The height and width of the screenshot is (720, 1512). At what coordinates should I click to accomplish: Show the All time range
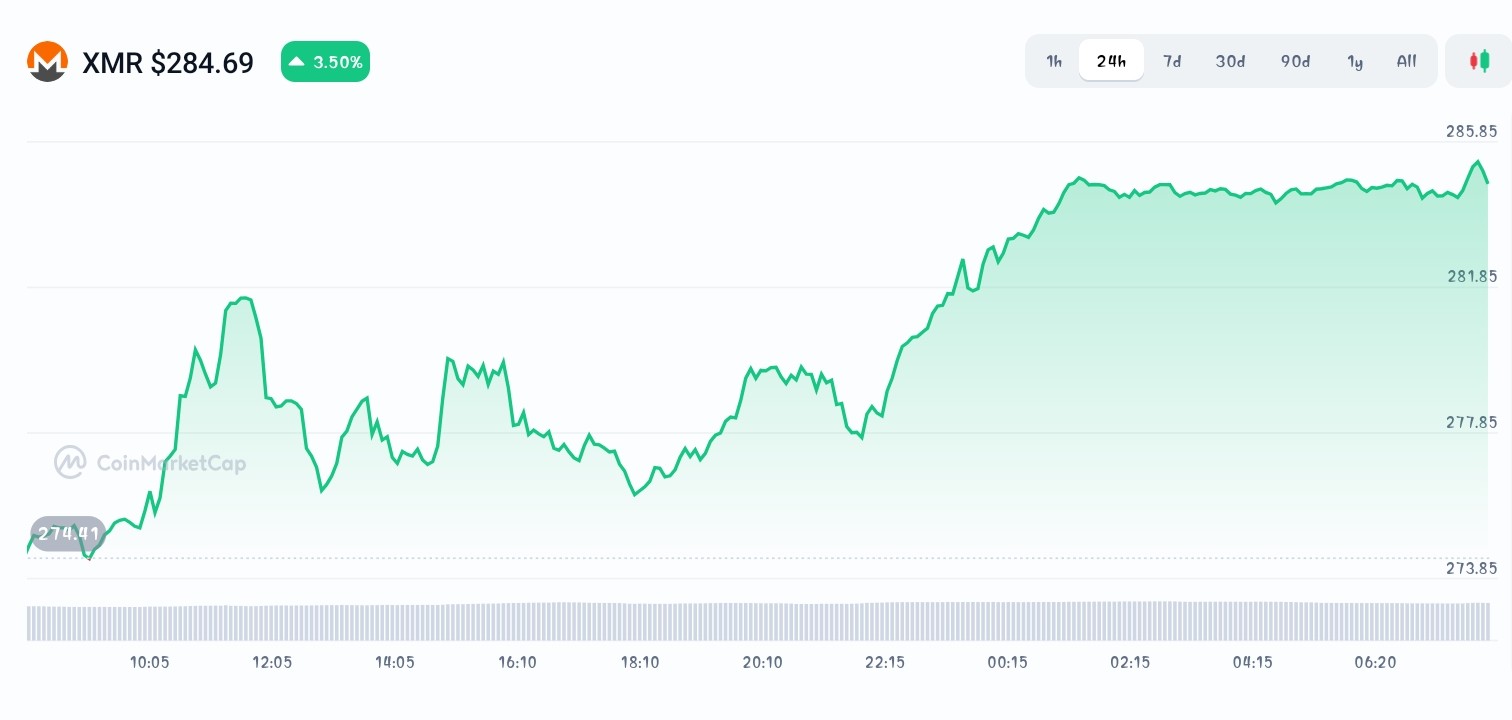click(x=1406, y=61)
